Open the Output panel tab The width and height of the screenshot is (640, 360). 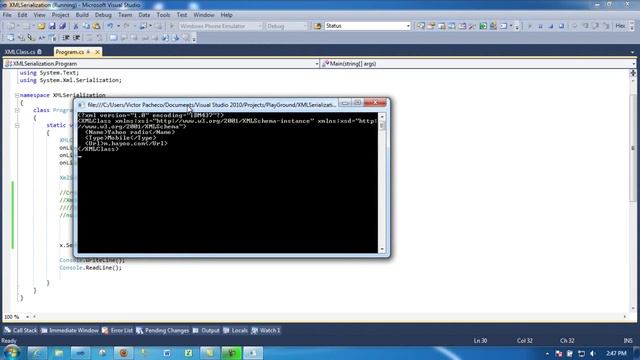tap(207, 331)
